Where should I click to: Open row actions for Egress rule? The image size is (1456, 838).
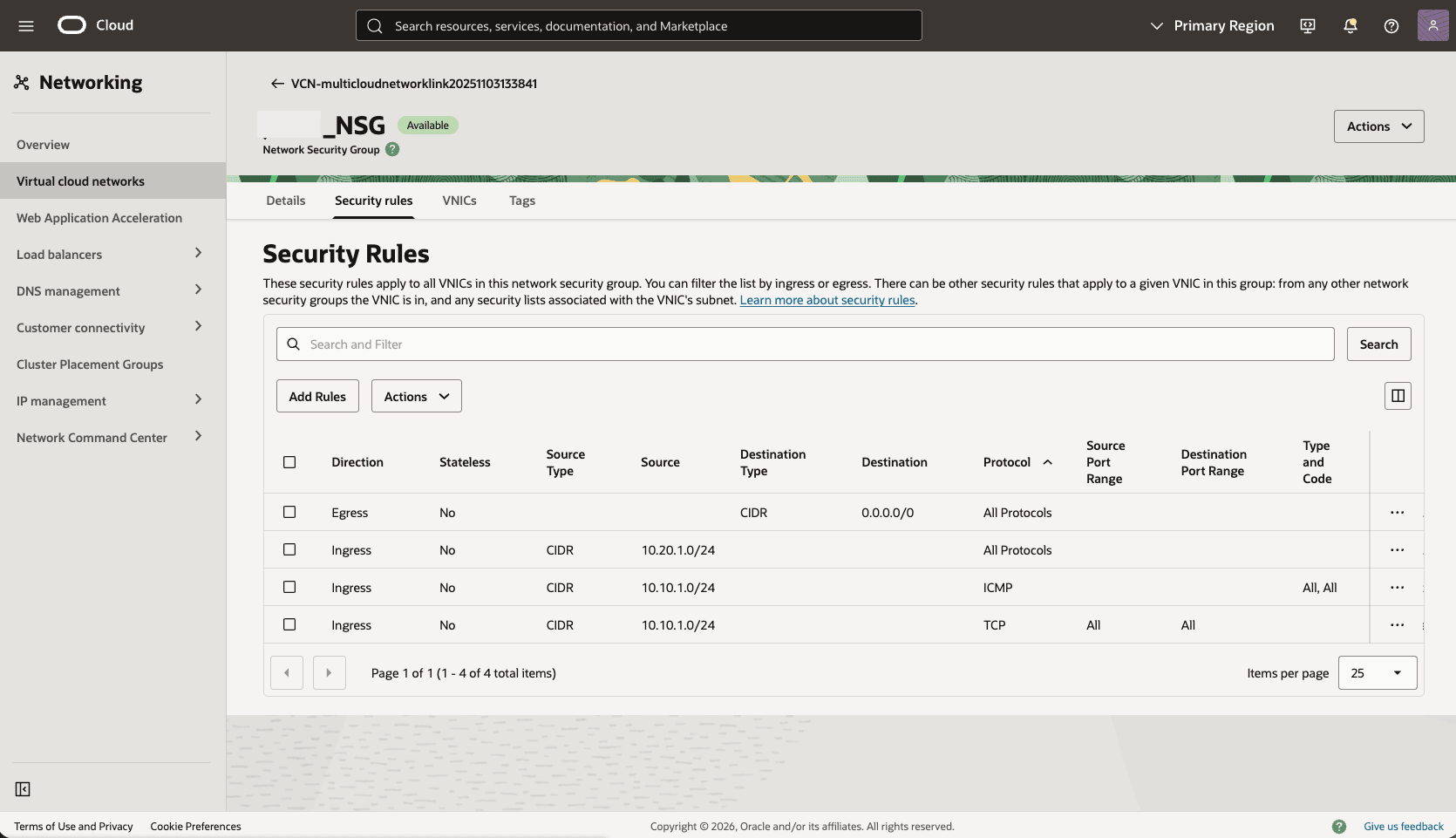[1397, 513]
